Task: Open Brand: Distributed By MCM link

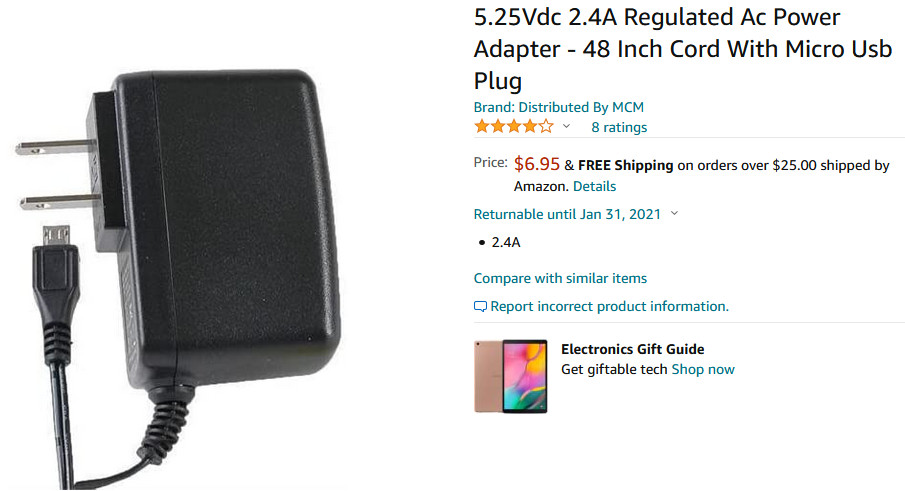Action: (x=559, y=107)
